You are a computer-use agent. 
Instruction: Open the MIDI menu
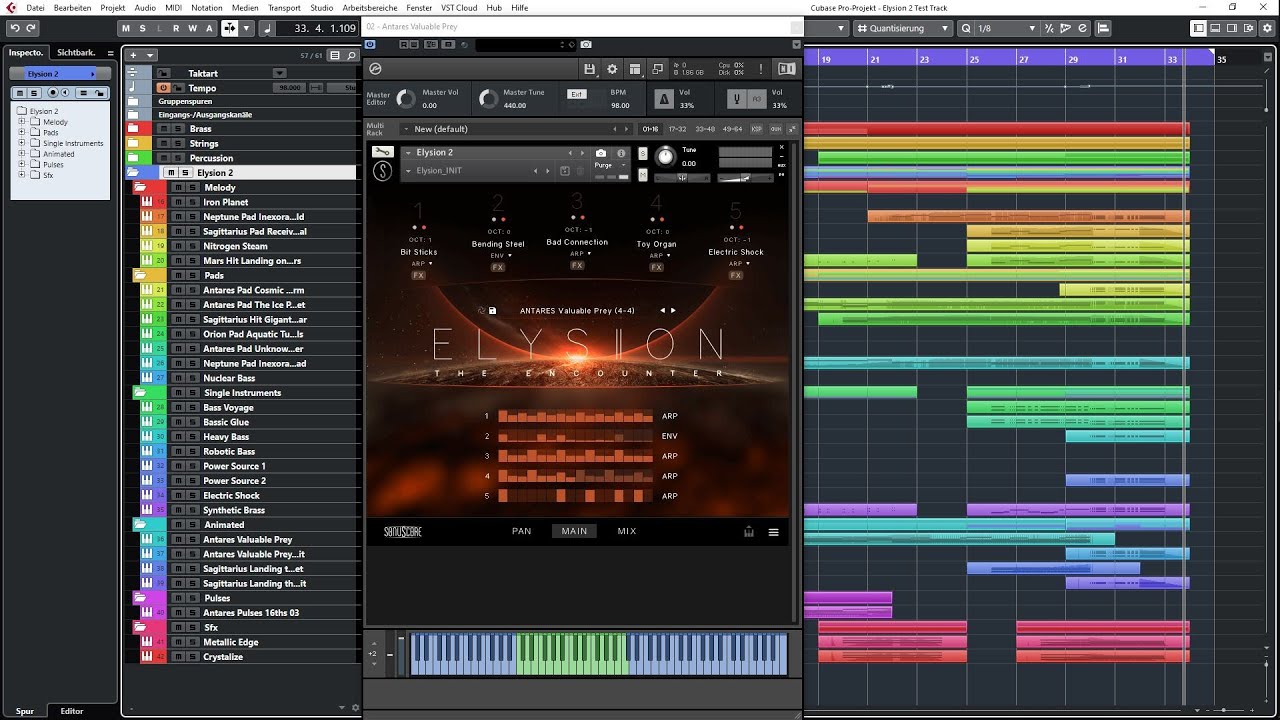tap(174, 7)
